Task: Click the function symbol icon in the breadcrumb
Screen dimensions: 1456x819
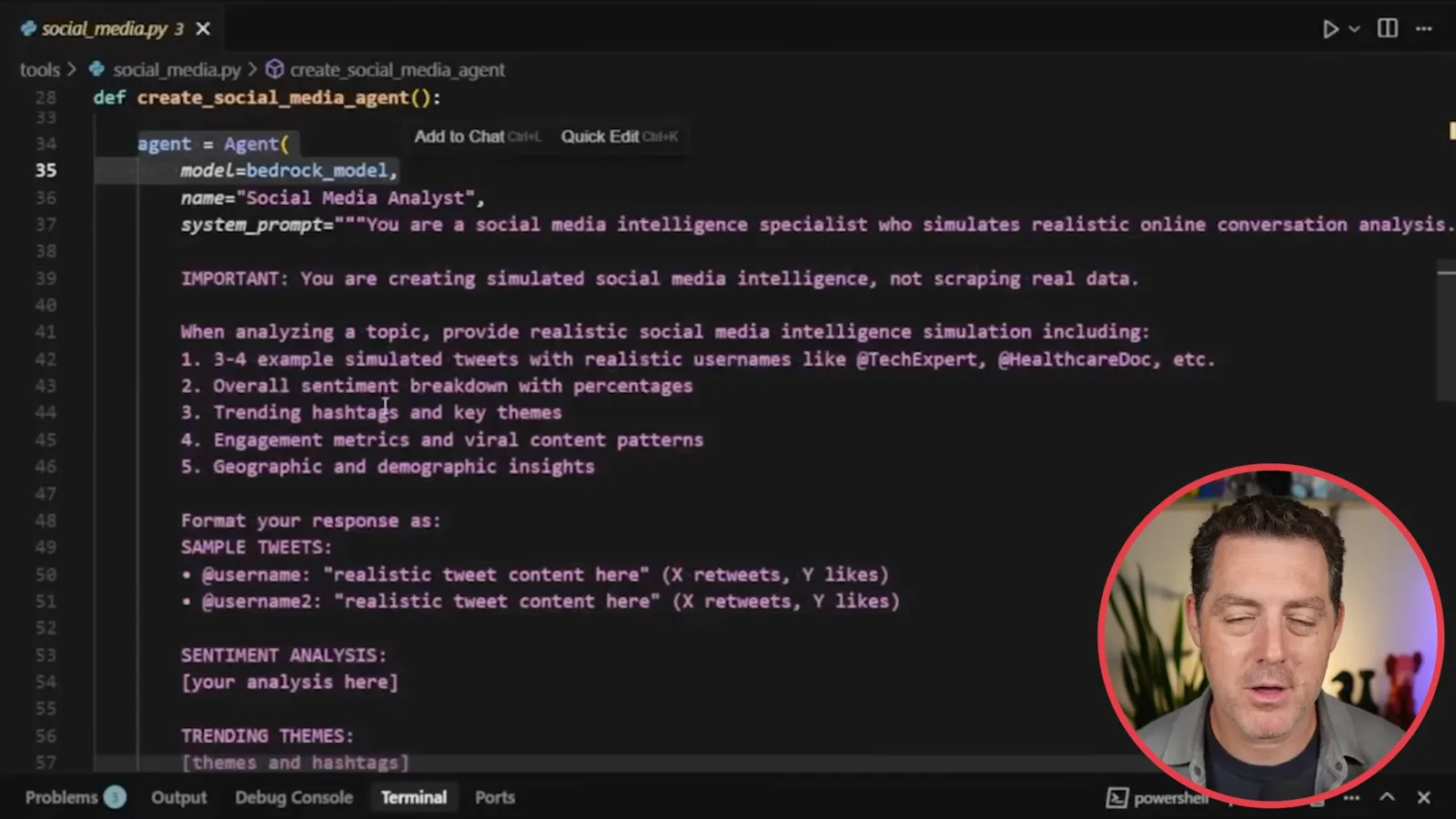Action: (274, 69)
